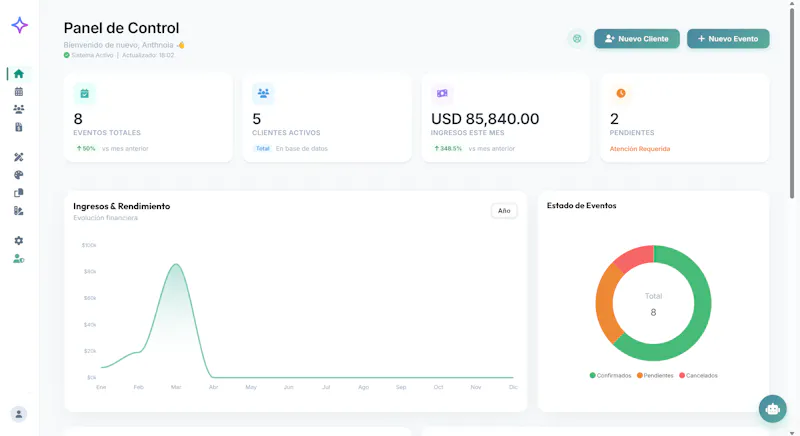Open the settings gear icon

tap(19, 241)
